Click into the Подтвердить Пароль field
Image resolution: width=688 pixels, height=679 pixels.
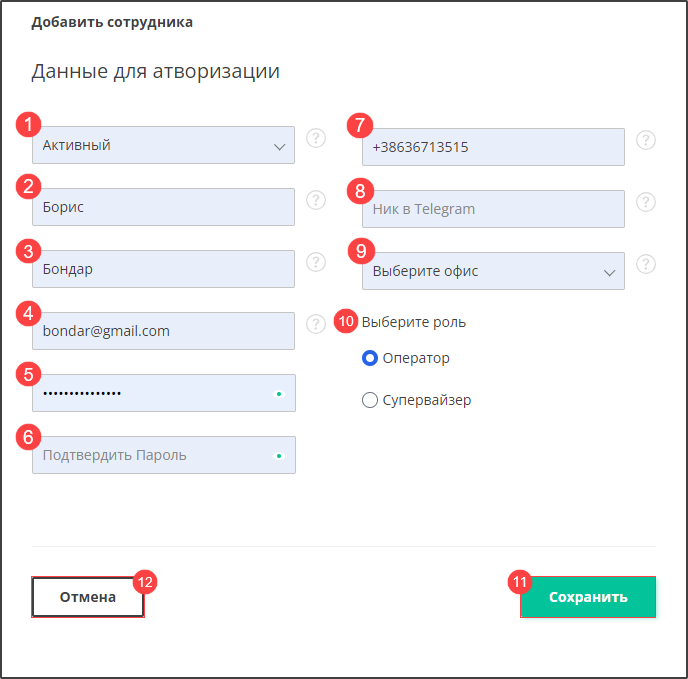tap(164, 455)
